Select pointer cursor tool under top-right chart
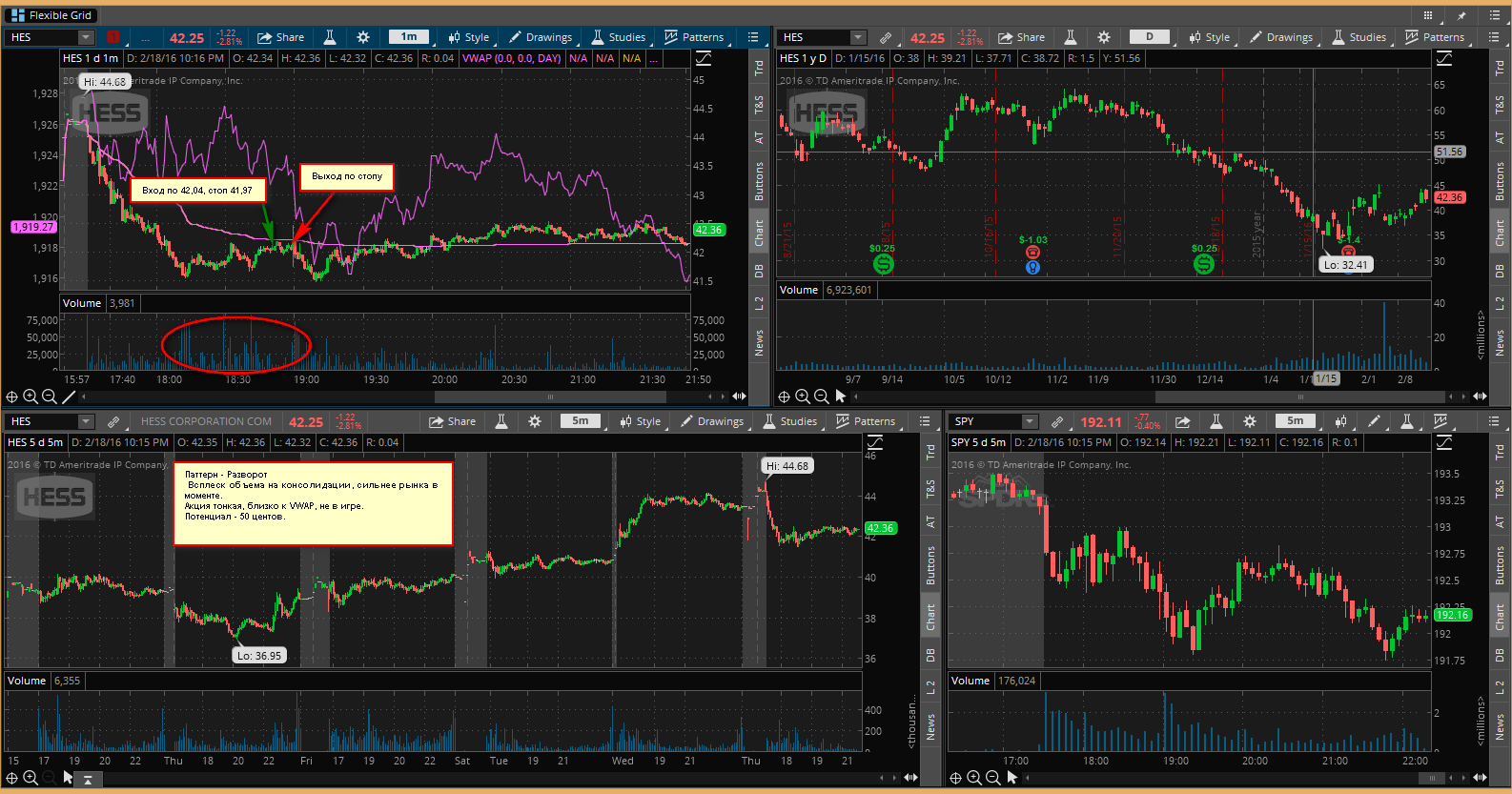Viewport: 1512px width, 794px height. pos(841,397)
